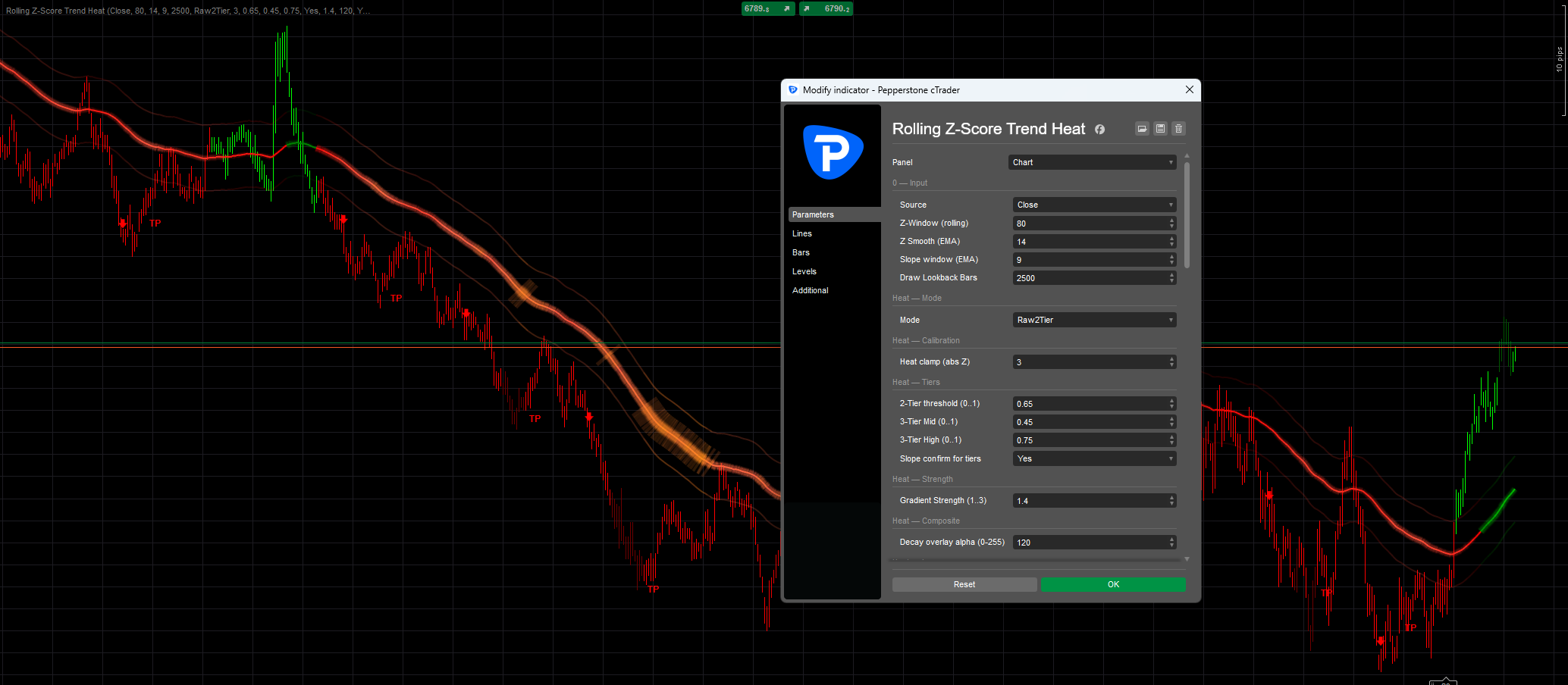
Task: Decrement the Heat clamp abs Z value
Action: click(1171, 364)
